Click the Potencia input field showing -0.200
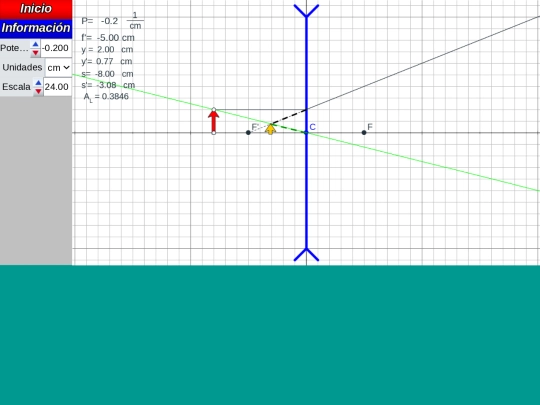The image size is (540, 405). [56, 48]
